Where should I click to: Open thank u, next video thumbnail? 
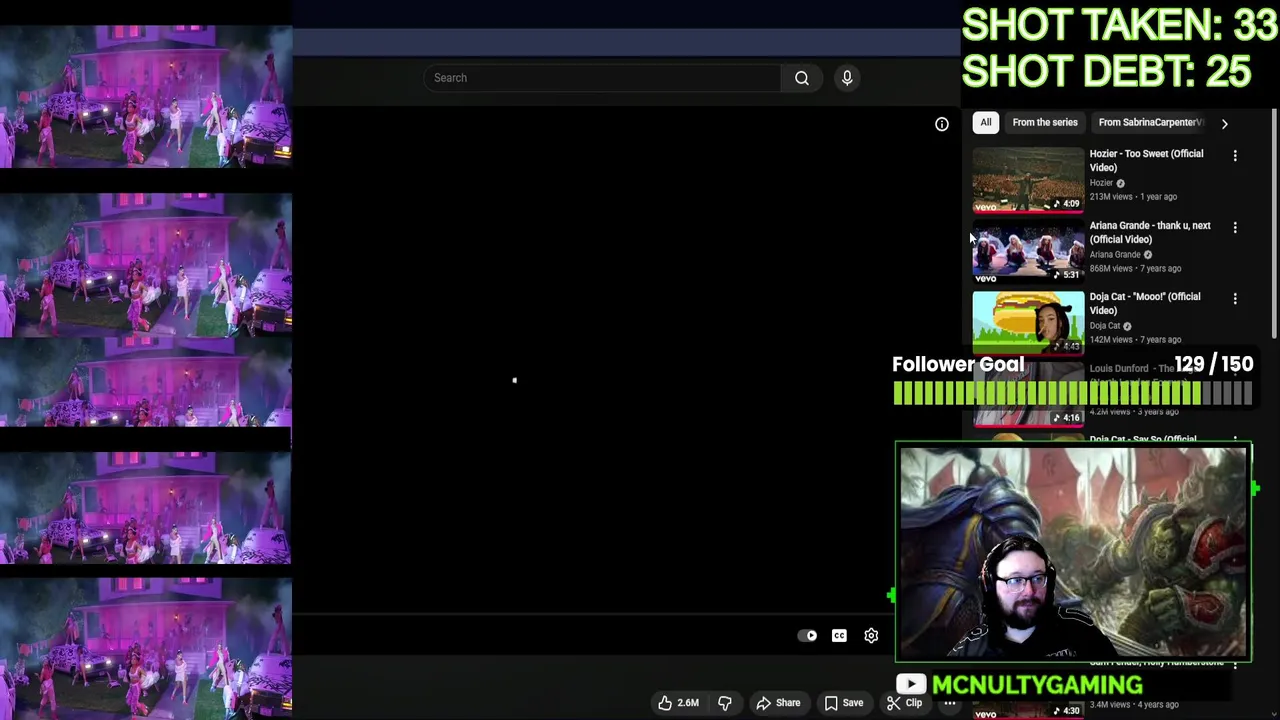(x=1028, y=252)
